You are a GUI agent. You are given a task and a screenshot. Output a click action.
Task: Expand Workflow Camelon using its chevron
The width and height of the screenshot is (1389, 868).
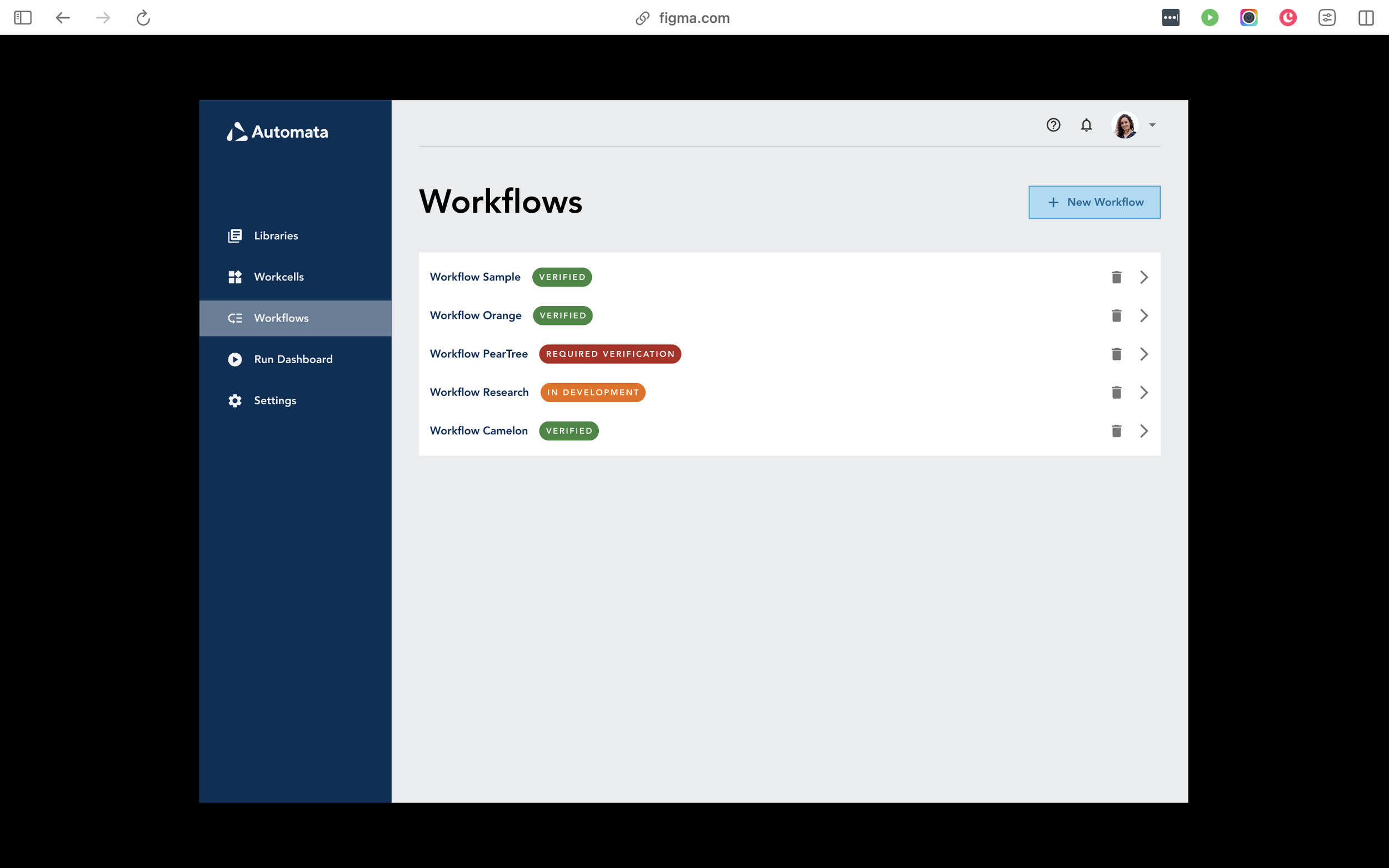coord(1144,430)
